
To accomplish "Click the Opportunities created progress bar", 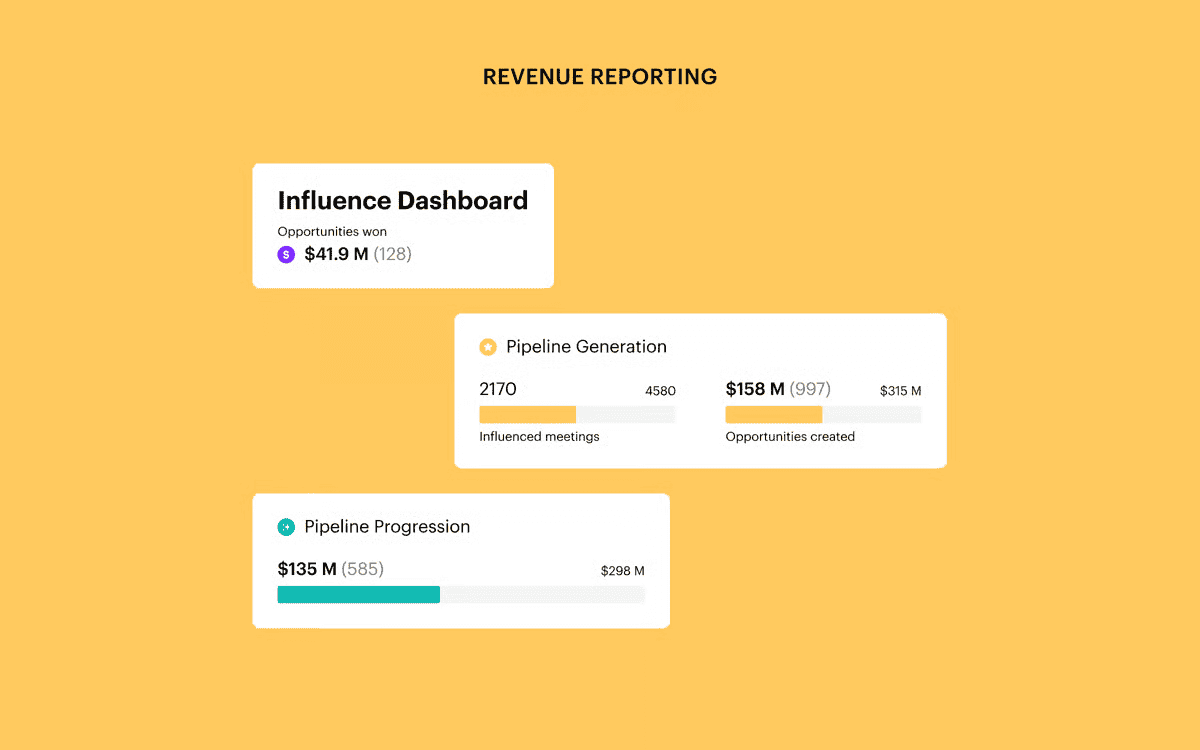I will pos(823,415).
